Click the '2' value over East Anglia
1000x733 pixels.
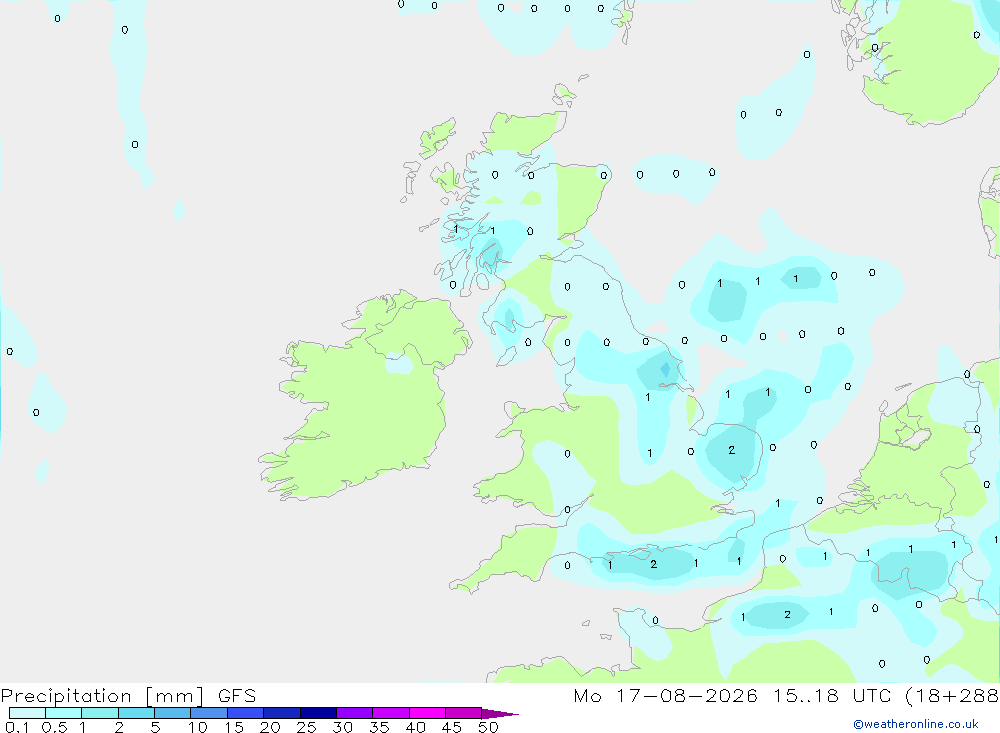[x=732, y=450]
